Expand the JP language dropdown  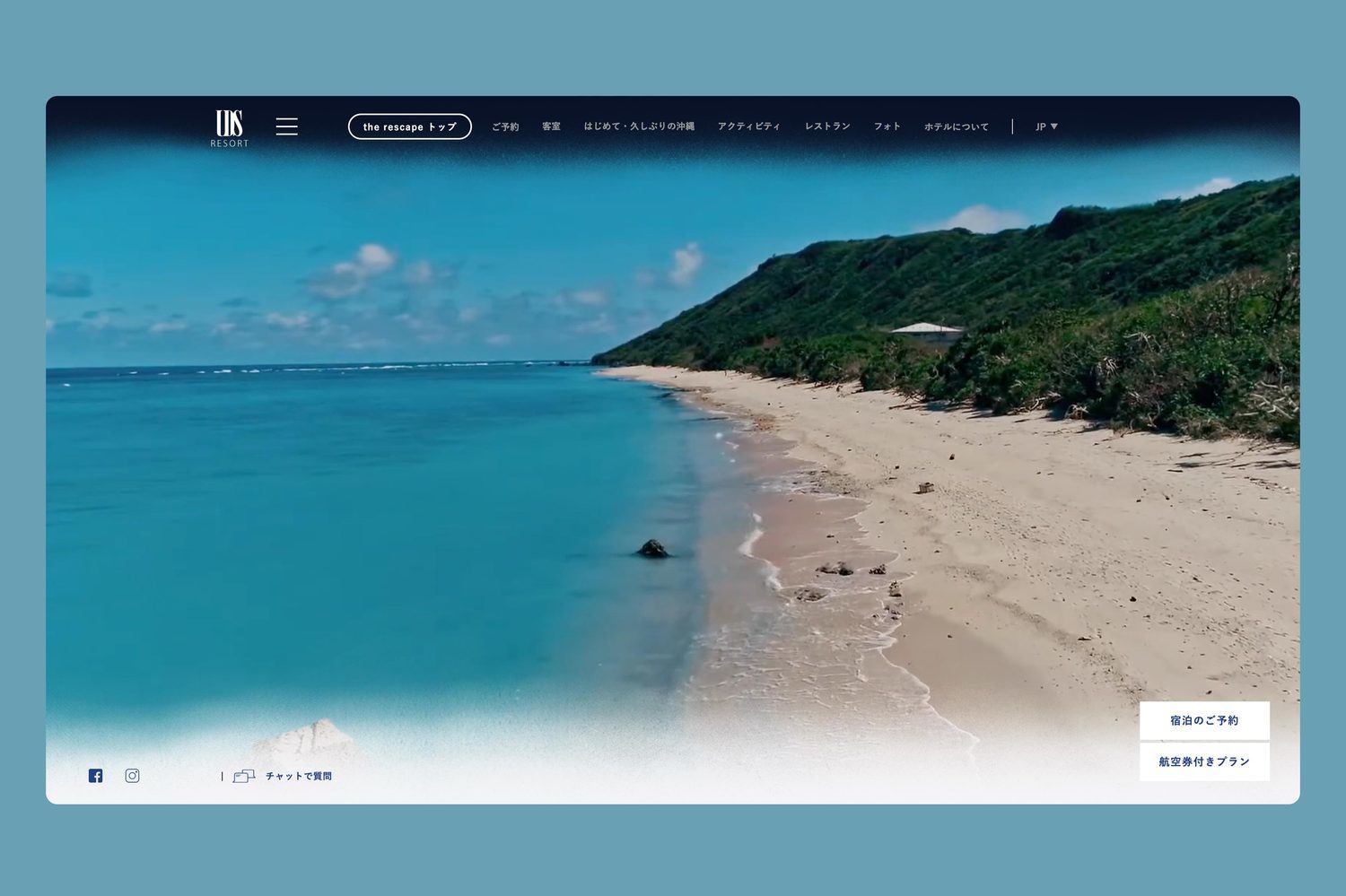tap(1047, 126)
